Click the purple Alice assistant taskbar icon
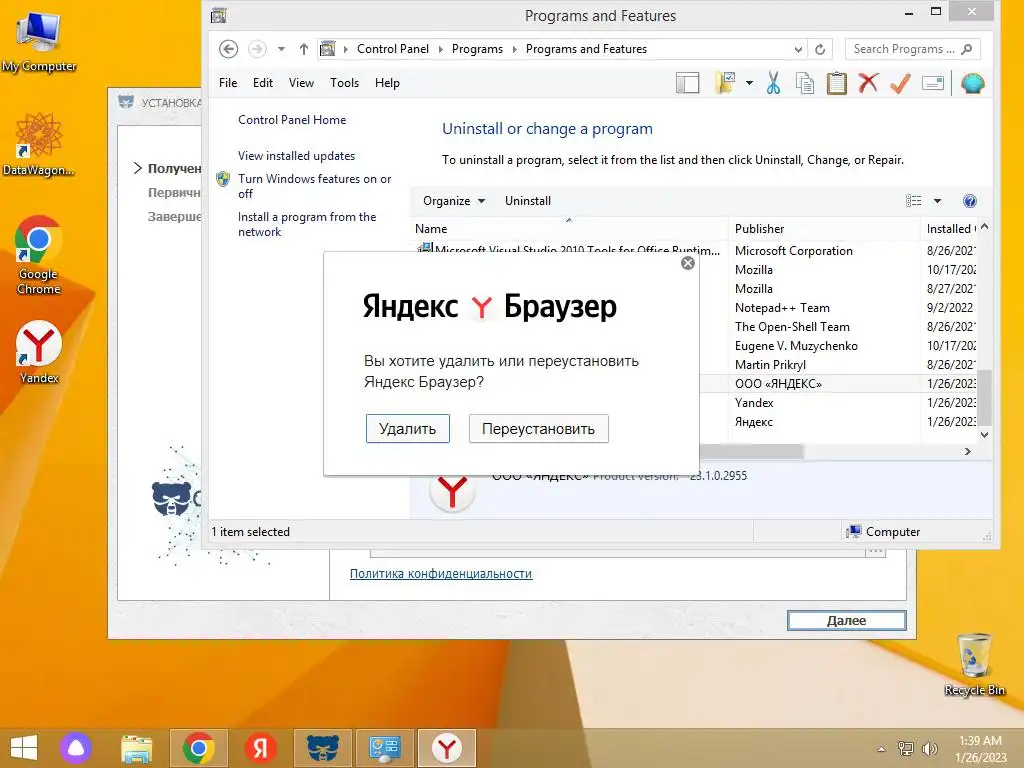1024x768 pixels. (76, 748)
